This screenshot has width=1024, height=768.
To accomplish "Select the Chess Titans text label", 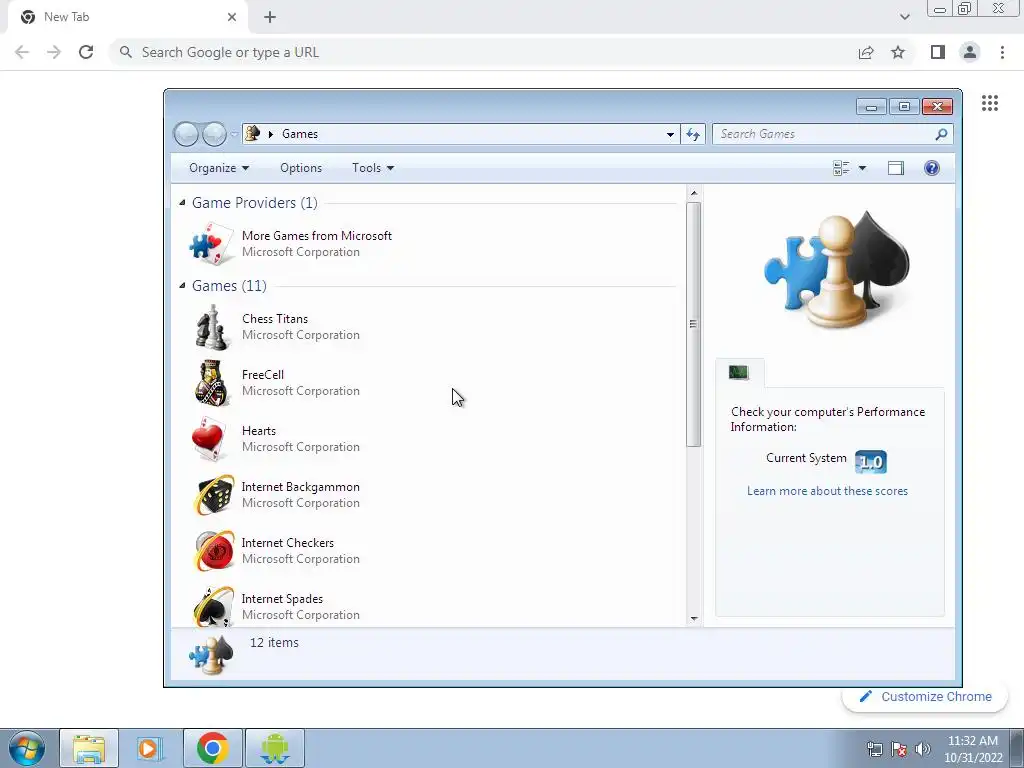I will 275,319.
